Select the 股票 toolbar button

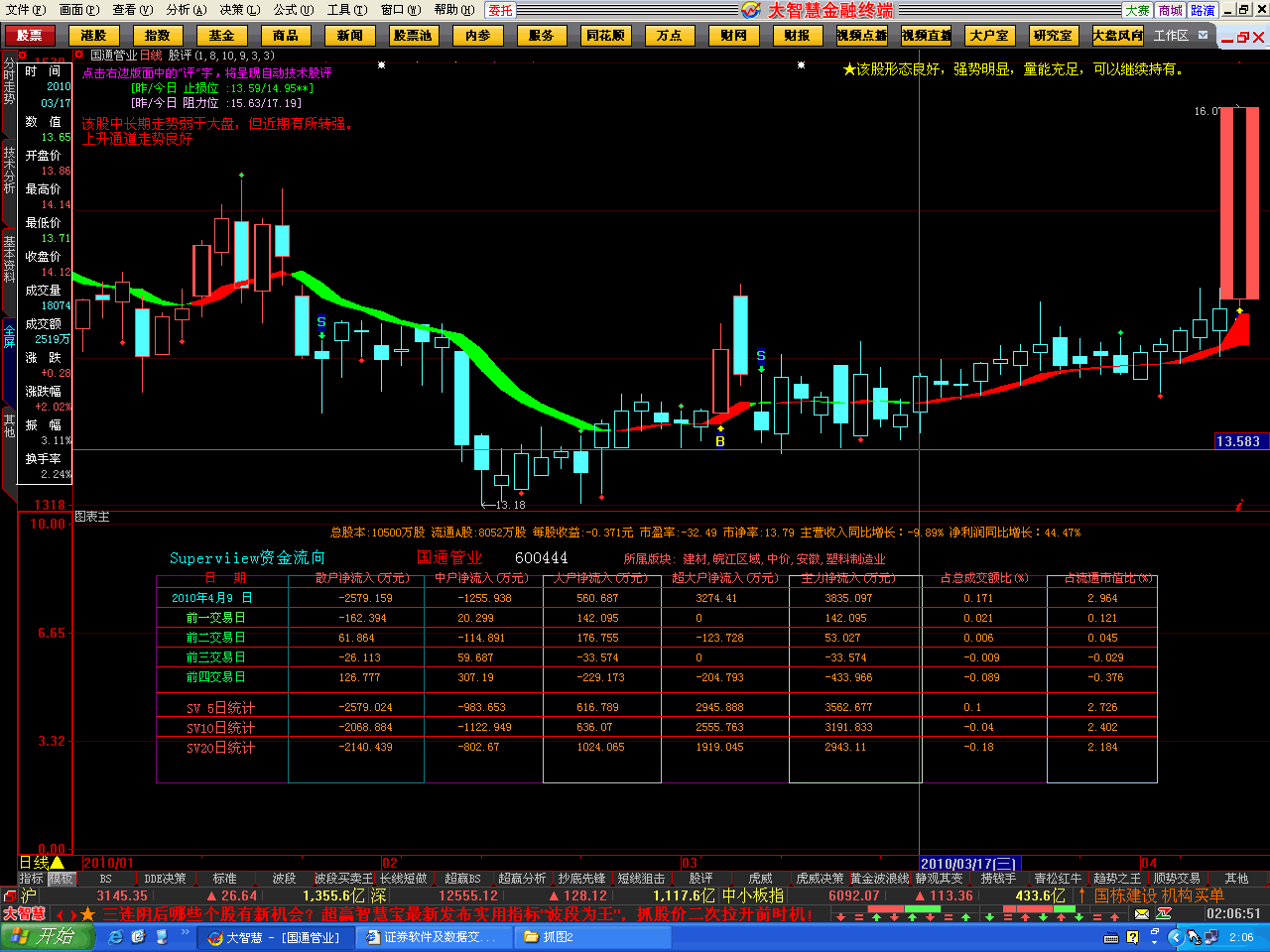[x=30, y=36]
